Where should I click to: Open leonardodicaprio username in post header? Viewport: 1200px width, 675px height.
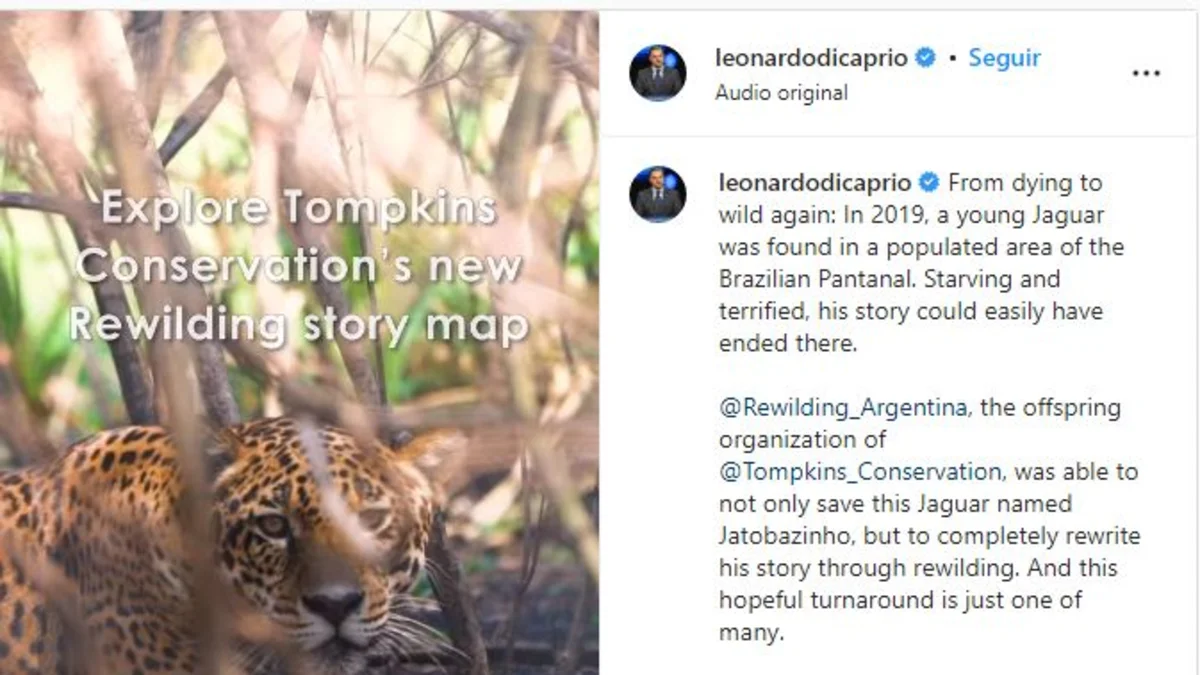tap(811, 58)
